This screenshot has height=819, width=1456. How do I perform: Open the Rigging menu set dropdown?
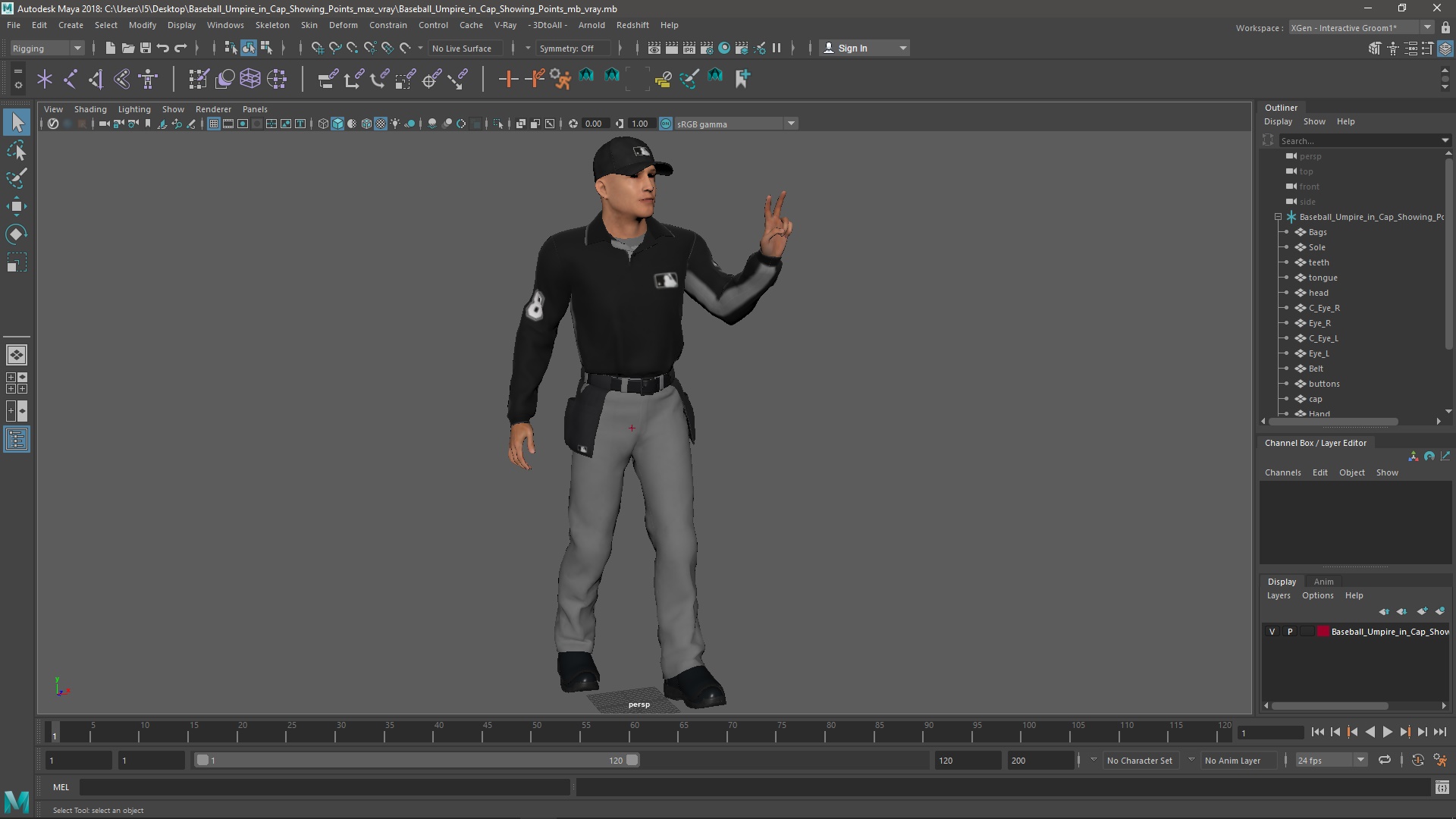(x=47, y=48)
